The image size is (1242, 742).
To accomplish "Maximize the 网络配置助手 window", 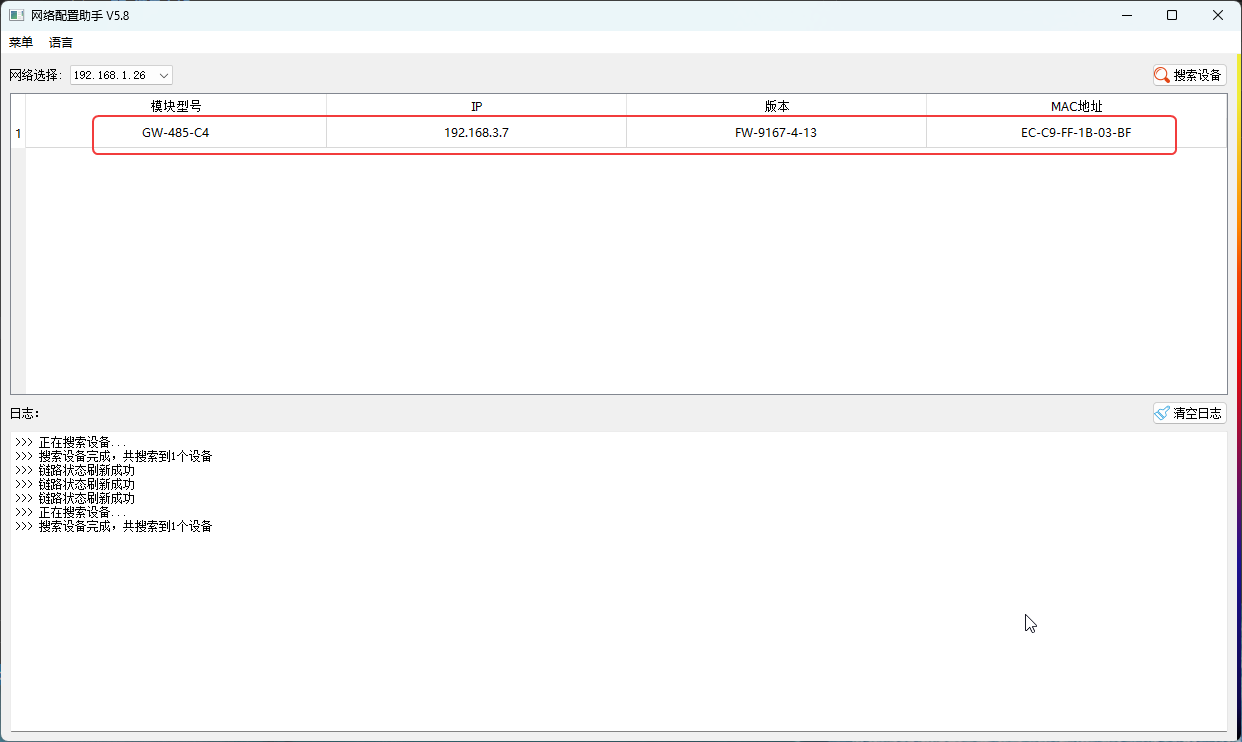I will tap(1172, 15).
